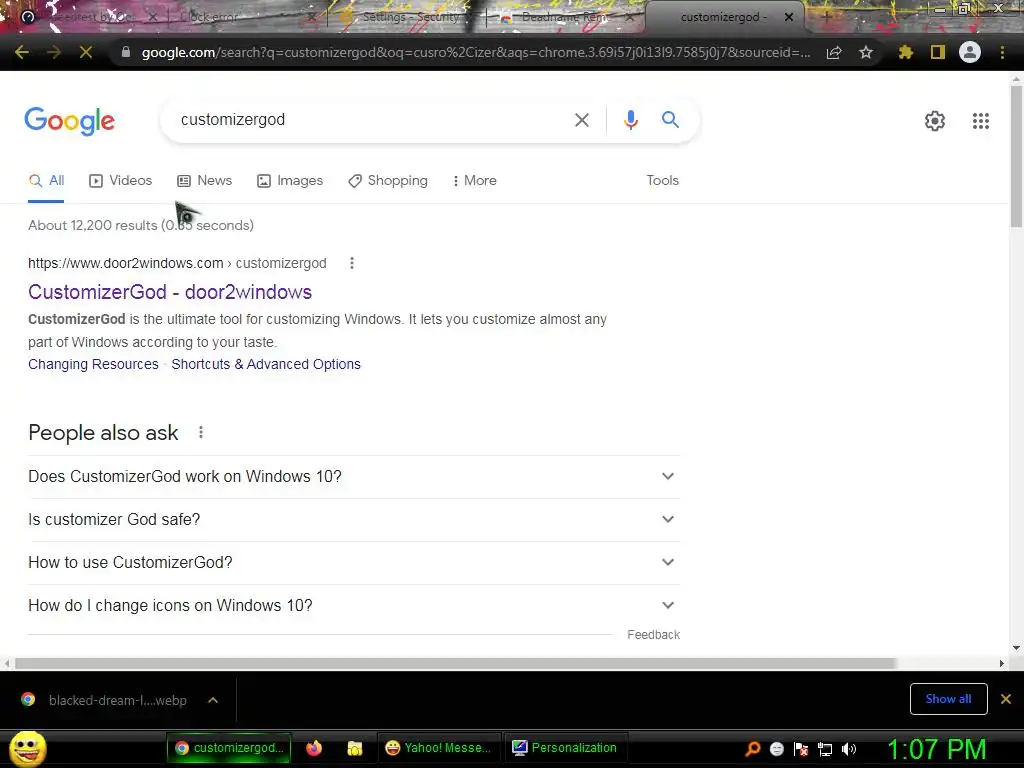Viewport: 1024px width, 768px height.
Task: Switch to the Shopping tab
Action: click(x=388, y=181)
